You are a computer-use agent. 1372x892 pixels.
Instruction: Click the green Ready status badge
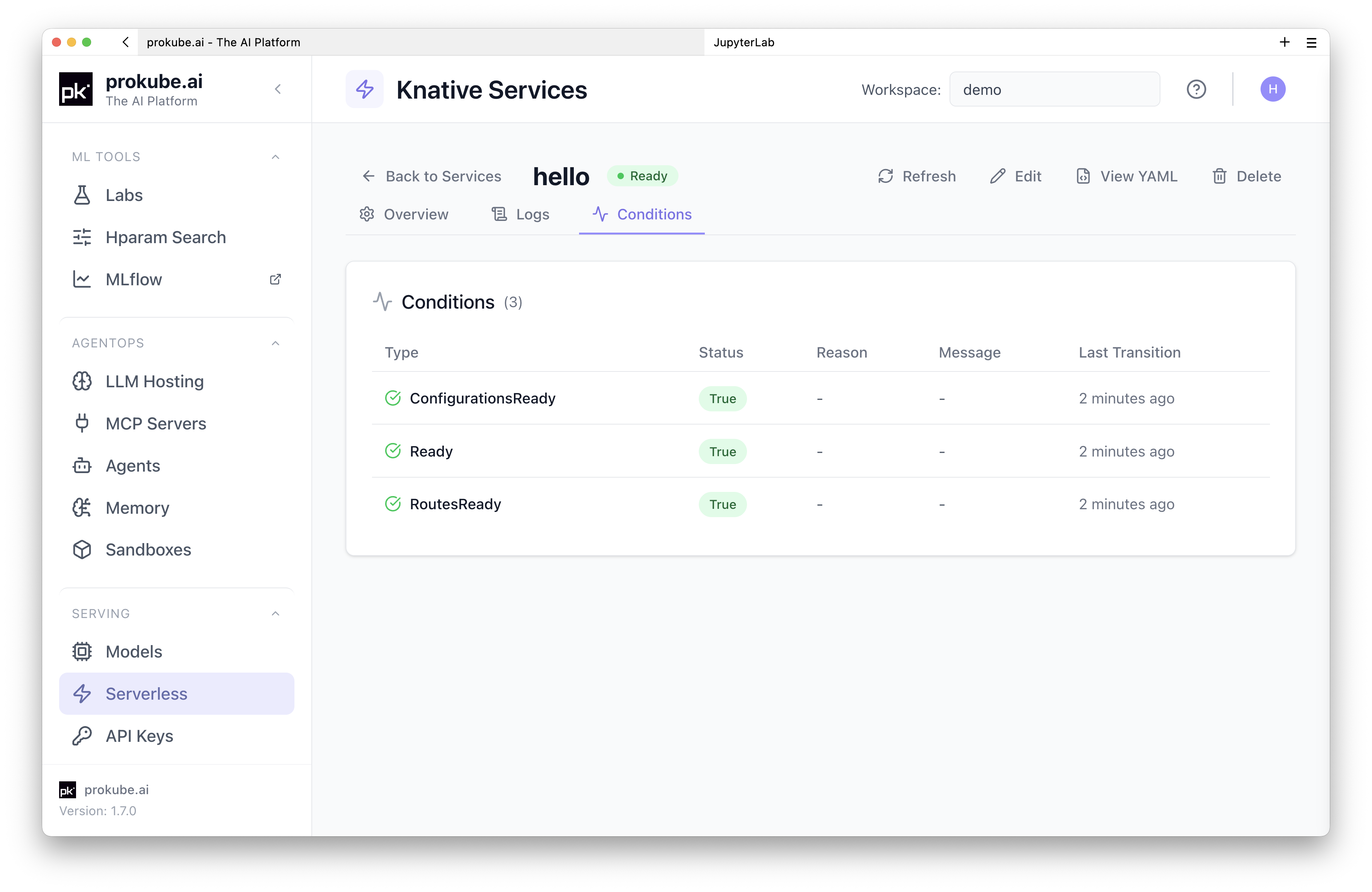point(642,176)
